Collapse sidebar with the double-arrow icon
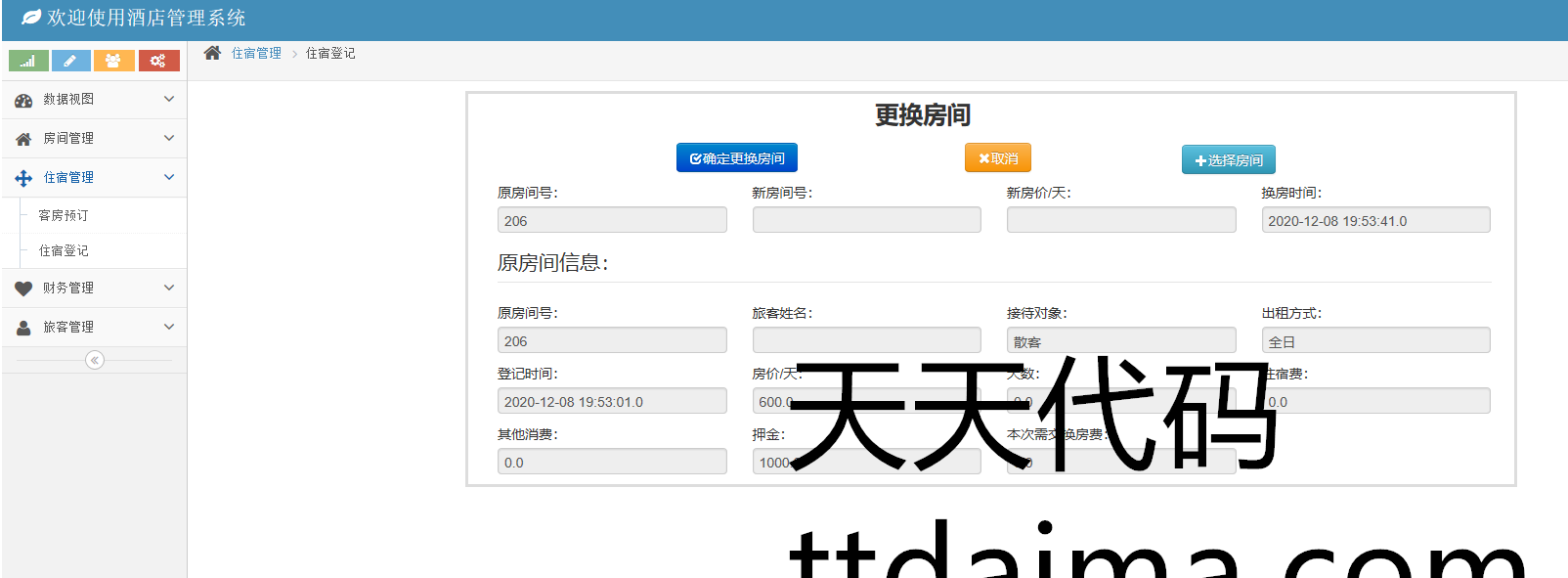 click(x=95, y=360)
